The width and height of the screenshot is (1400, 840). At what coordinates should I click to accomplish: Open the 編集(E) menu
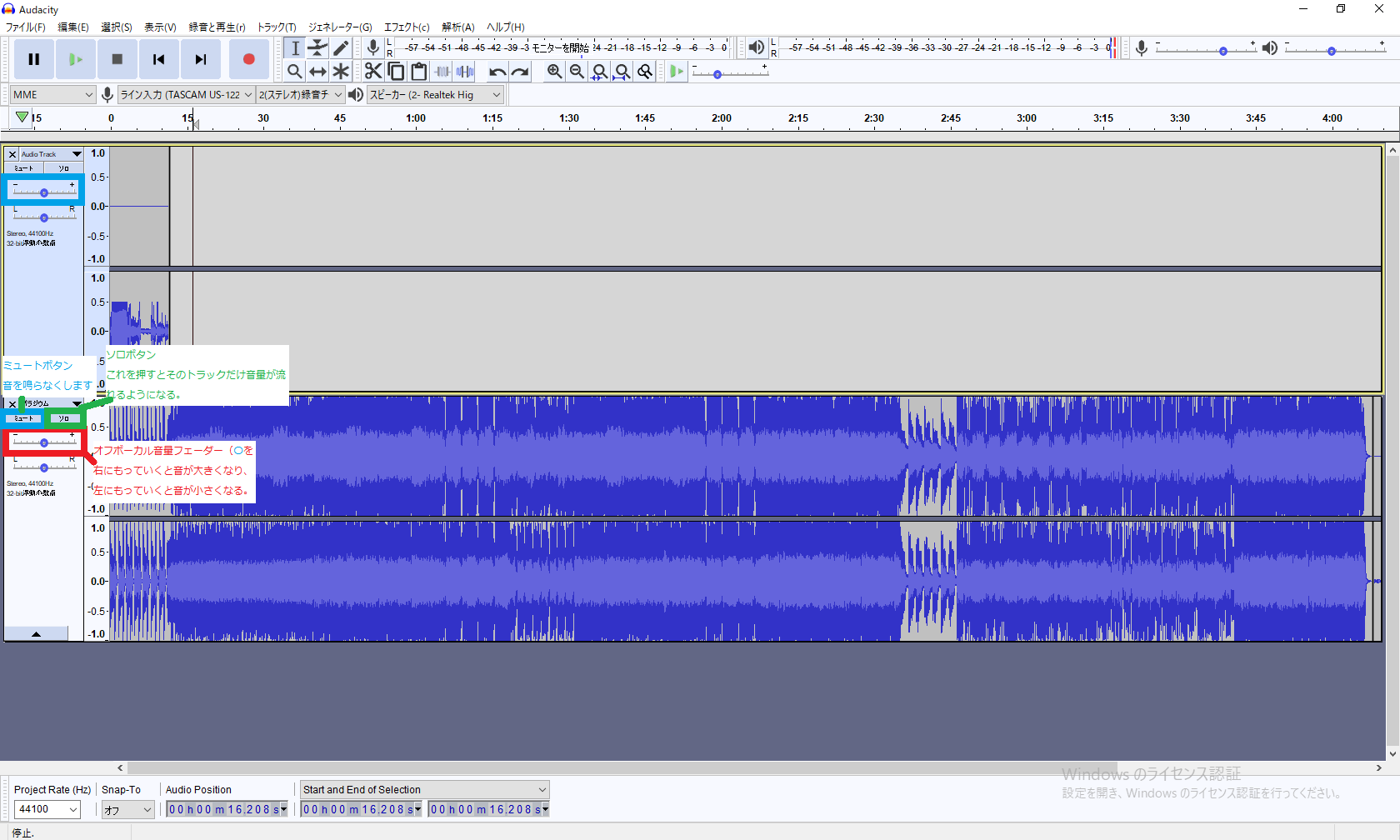(72, 27)
